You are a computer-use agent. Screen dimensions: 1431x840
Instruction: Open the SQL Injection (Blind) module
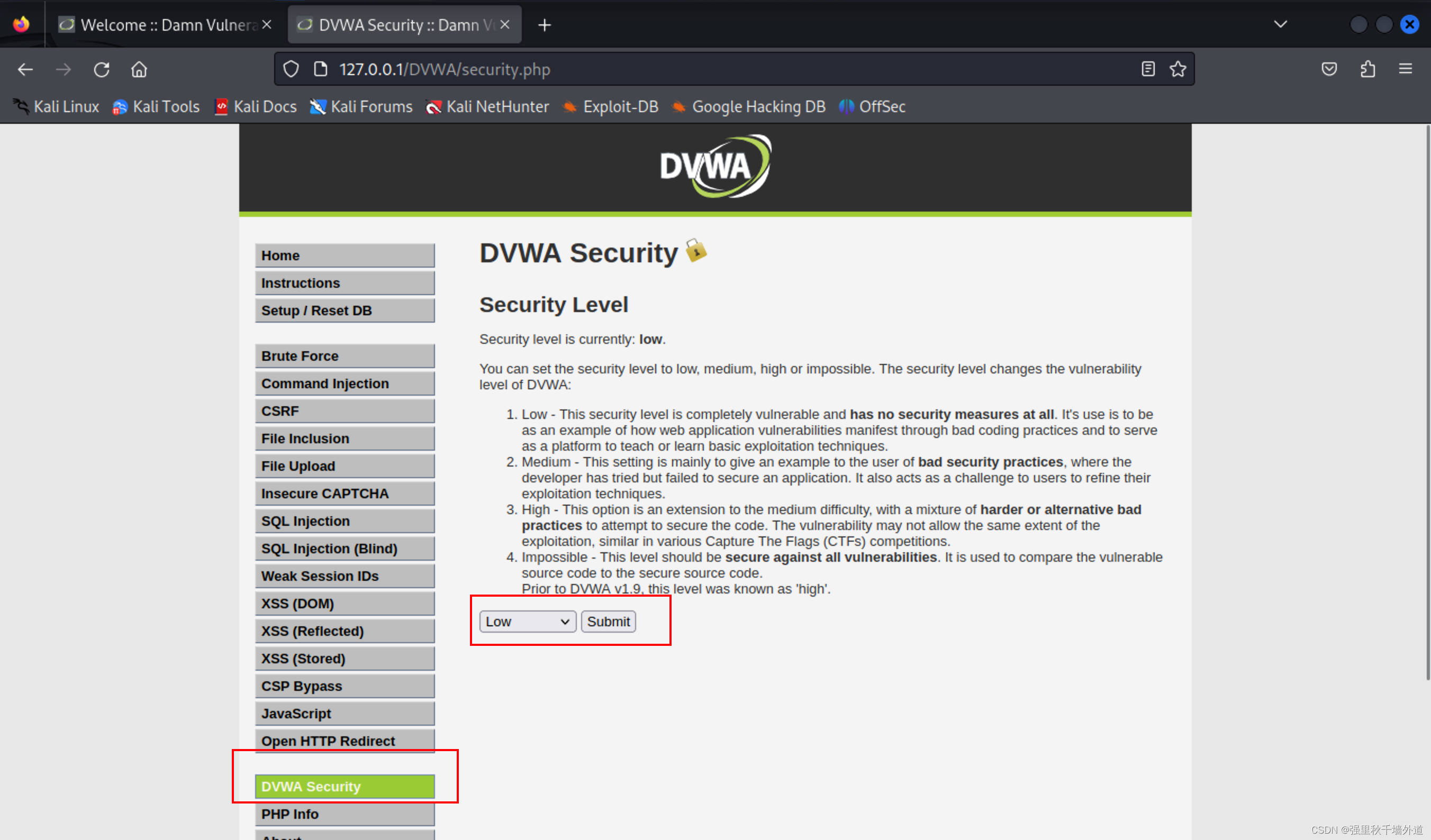345,549
